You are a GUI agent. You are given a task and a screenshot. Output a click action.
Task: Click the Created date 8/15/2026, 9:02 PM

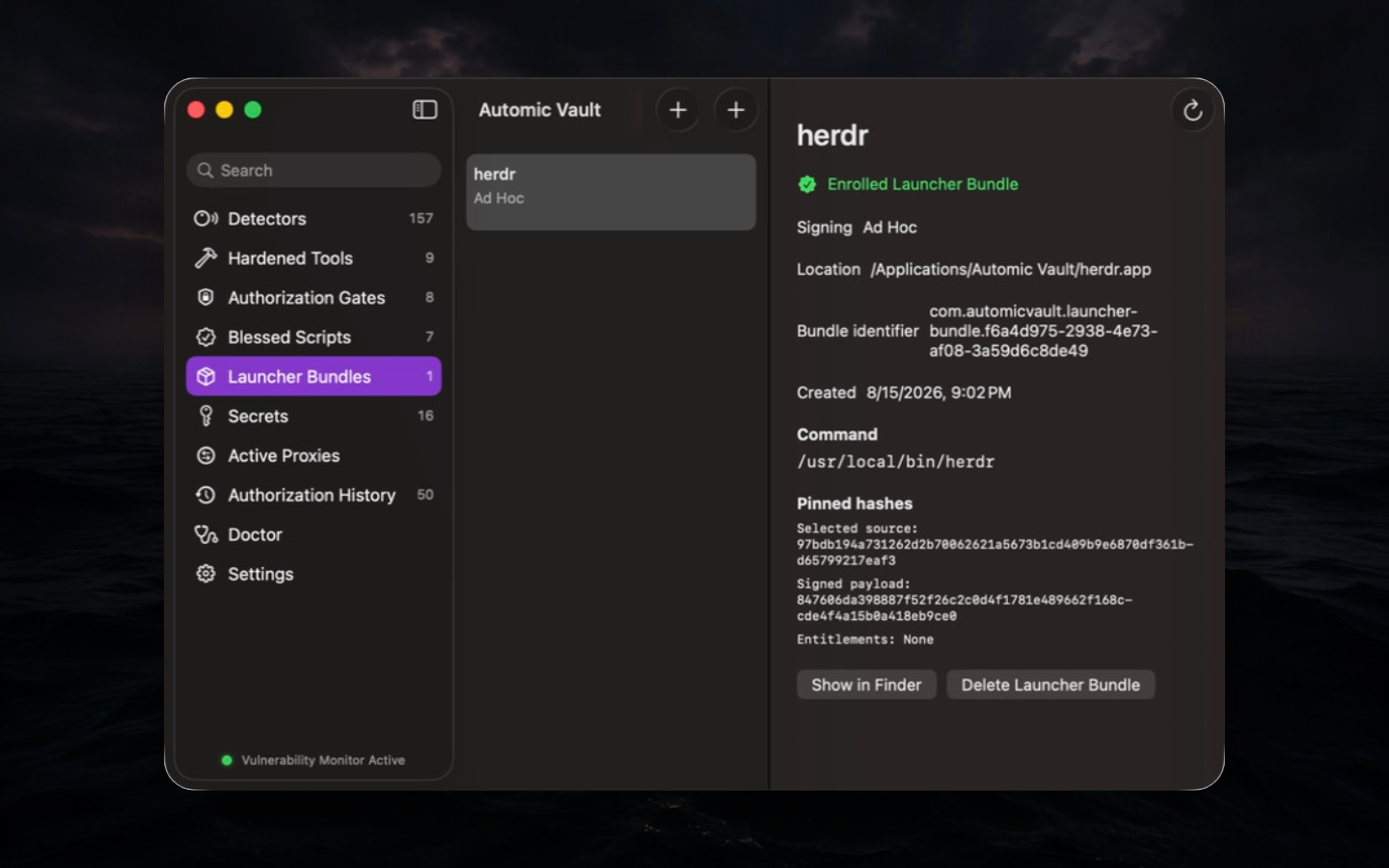(x=939, y=393)
